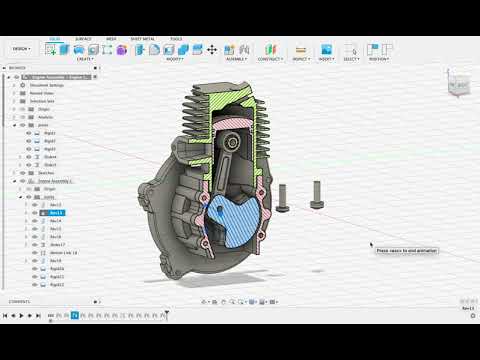Click the Zoom icon in navigation bar
Screen dimensions: 480x360
click(x=232, y=302)
